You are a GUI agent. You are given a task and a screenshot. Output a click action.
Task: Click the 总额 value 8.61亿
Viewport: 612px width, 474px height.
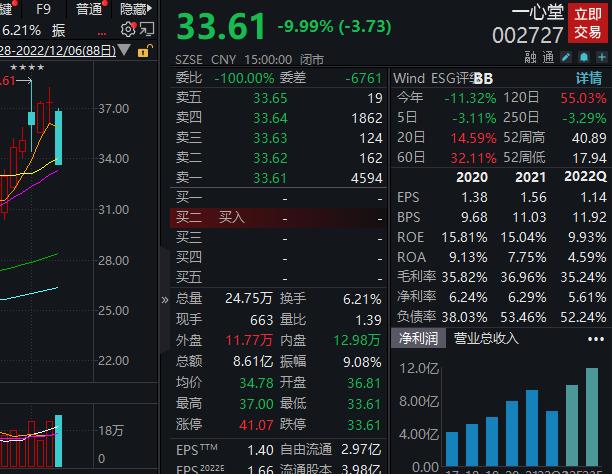[x=253, y=362]
